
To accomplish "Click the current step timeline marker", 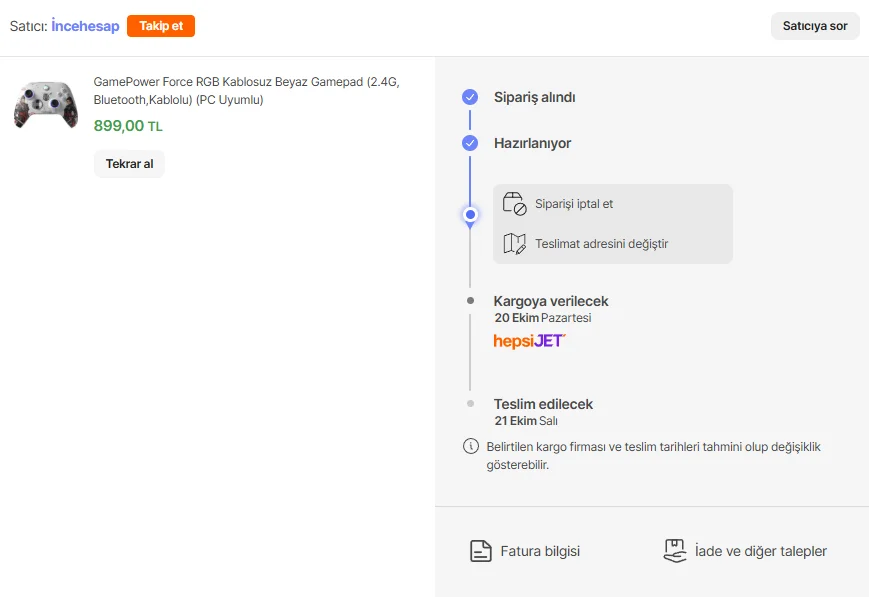I will [x=470, y=214].
